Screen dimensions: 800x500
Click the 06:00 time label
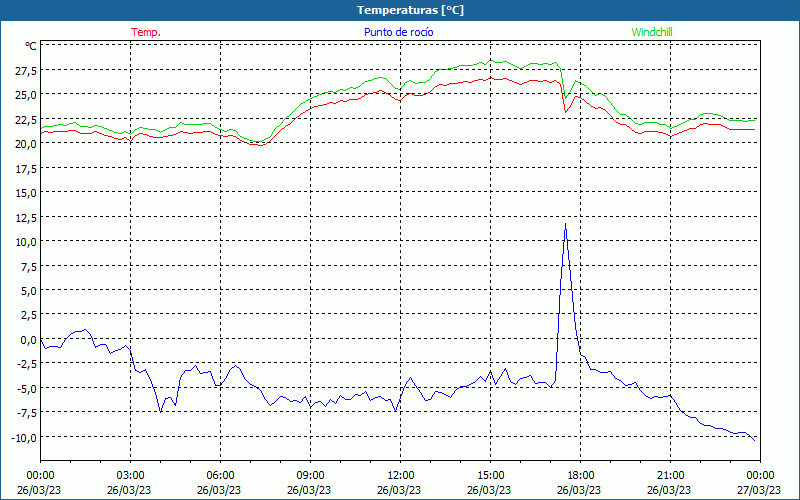click(220, 476)
